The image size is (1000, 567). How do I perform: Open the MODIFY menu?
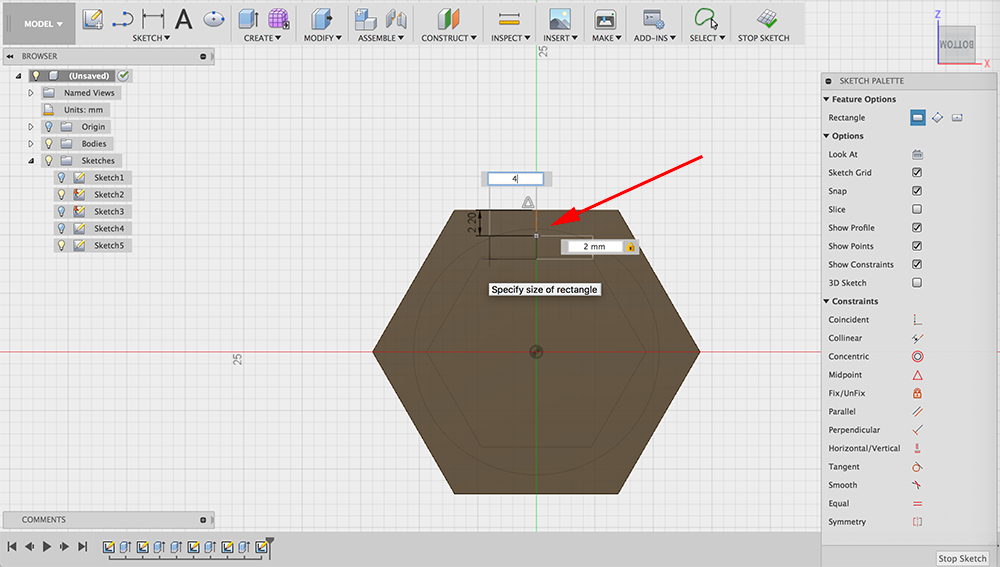[x=322, y=38]
